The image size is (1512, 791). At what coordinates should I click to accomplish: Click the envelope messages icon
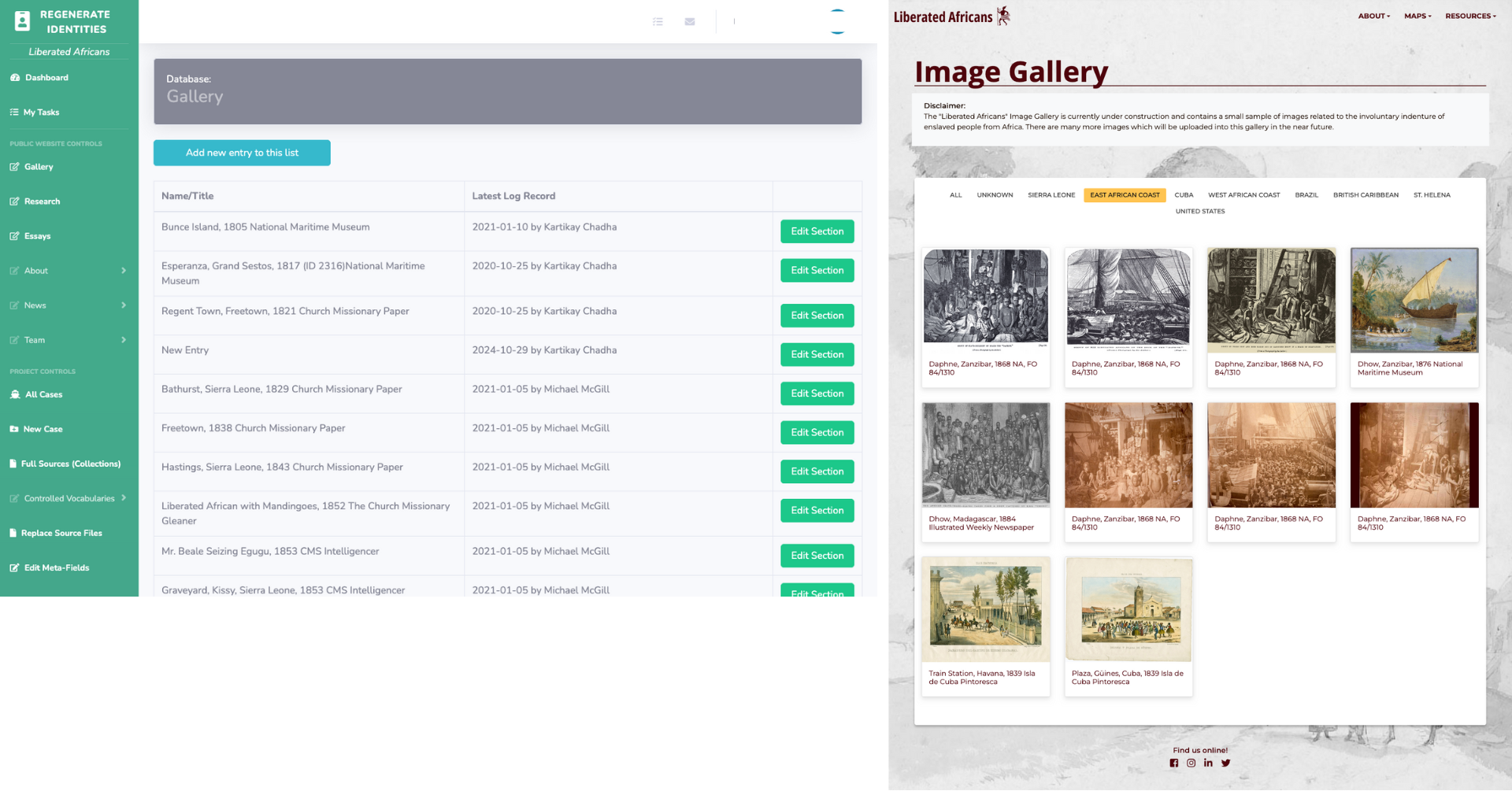[690, 22]
